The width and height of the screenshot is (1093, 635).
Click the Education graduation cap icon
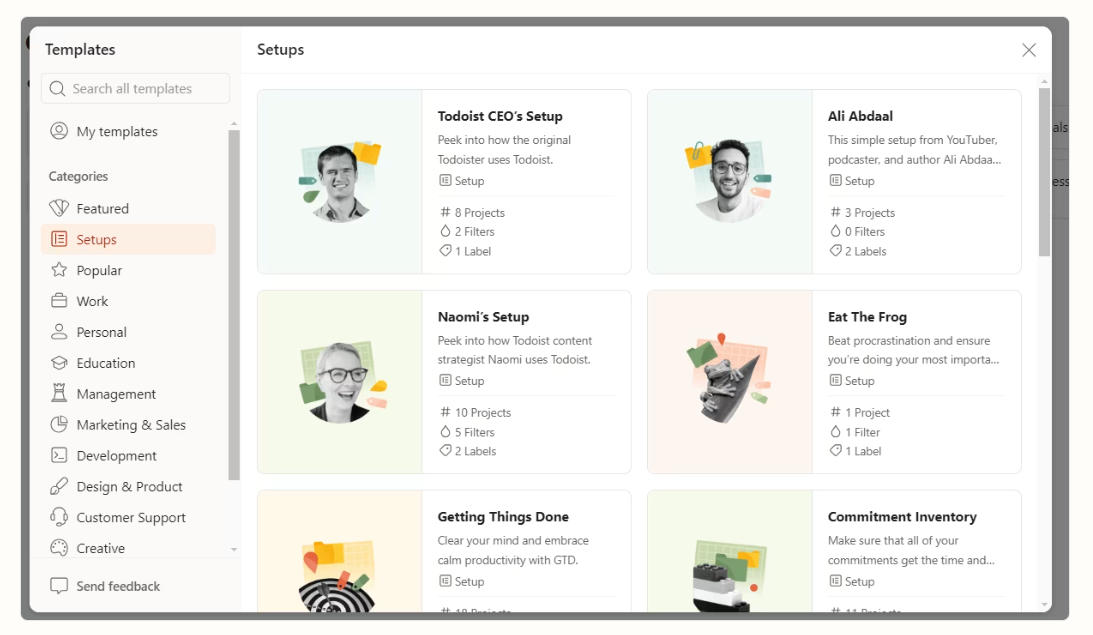coord(59,362)
